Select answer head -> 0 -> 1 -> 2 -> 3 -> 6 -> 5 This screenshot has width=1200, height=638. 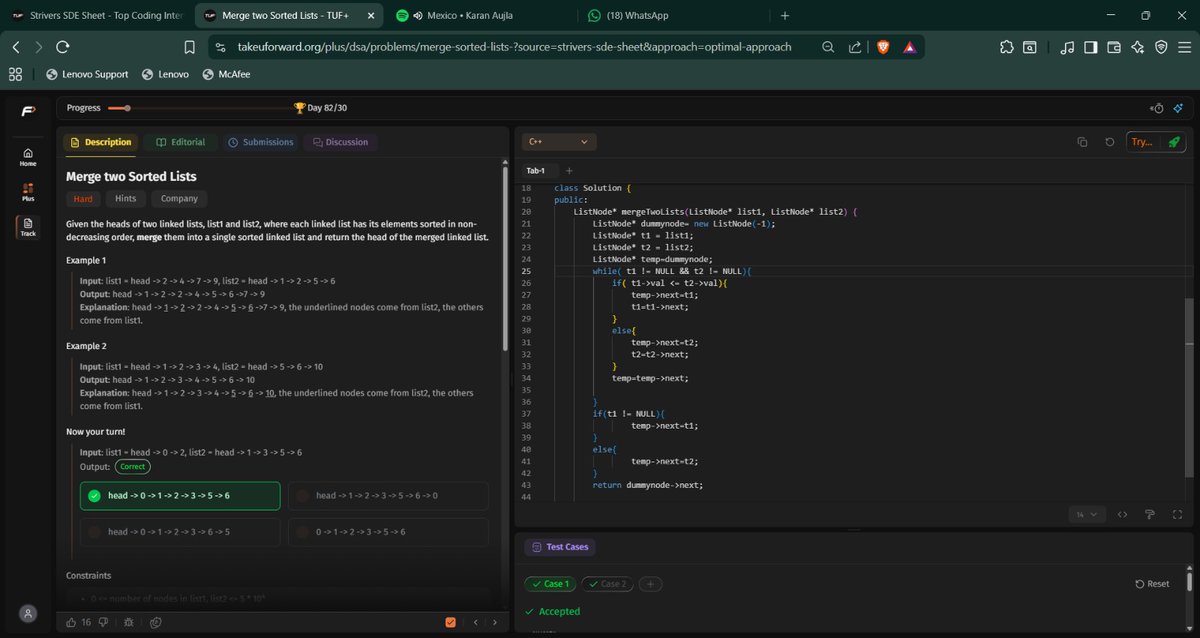coord(180,532)
